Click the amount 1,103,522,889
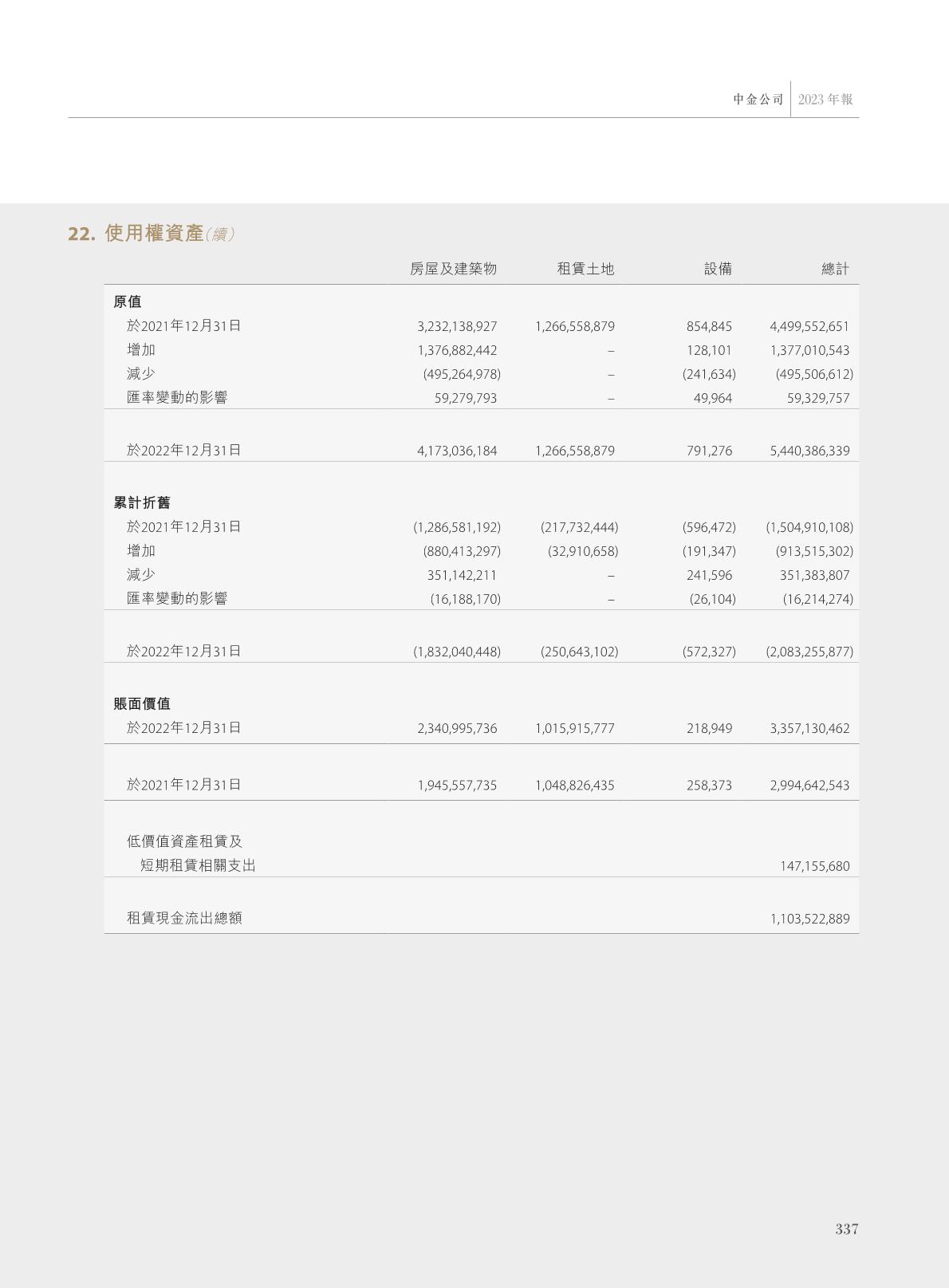This screenshot has width=949, height=1288. click(x=809, y=920)
